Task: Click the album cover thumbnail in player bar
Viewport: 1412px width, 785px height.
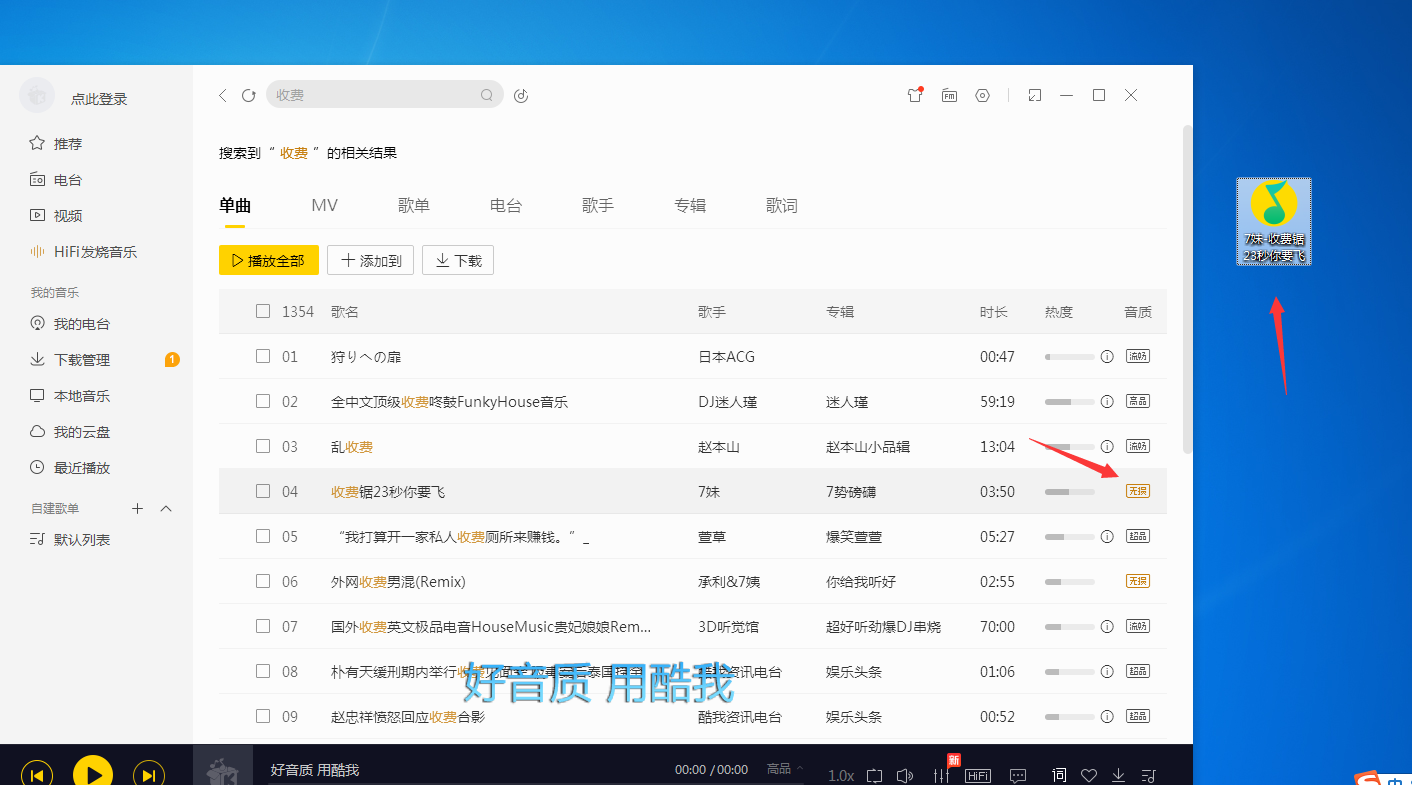Action: [x=222, y=765]
